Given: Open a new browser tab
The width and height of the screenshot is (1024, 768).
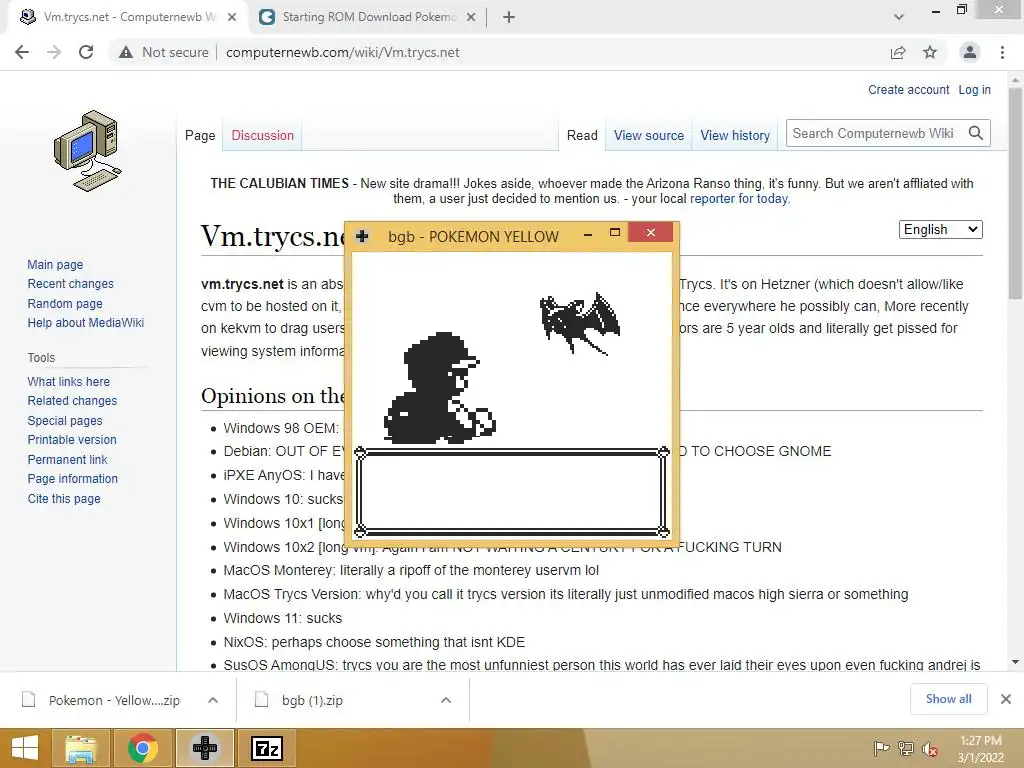Looking at the screenshot, I should (x=509, y=17).
